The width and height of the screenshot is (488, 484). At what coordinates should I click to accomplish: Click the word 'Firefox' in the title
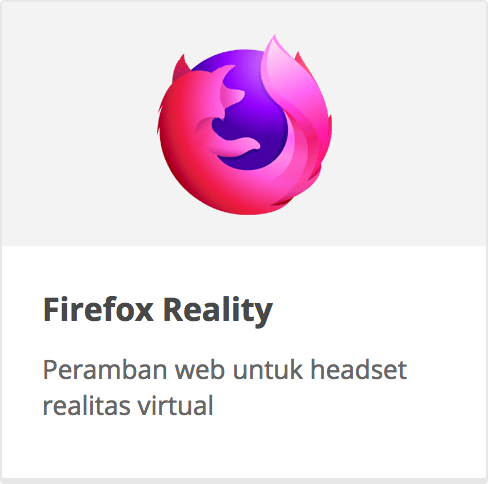point(98,310)
